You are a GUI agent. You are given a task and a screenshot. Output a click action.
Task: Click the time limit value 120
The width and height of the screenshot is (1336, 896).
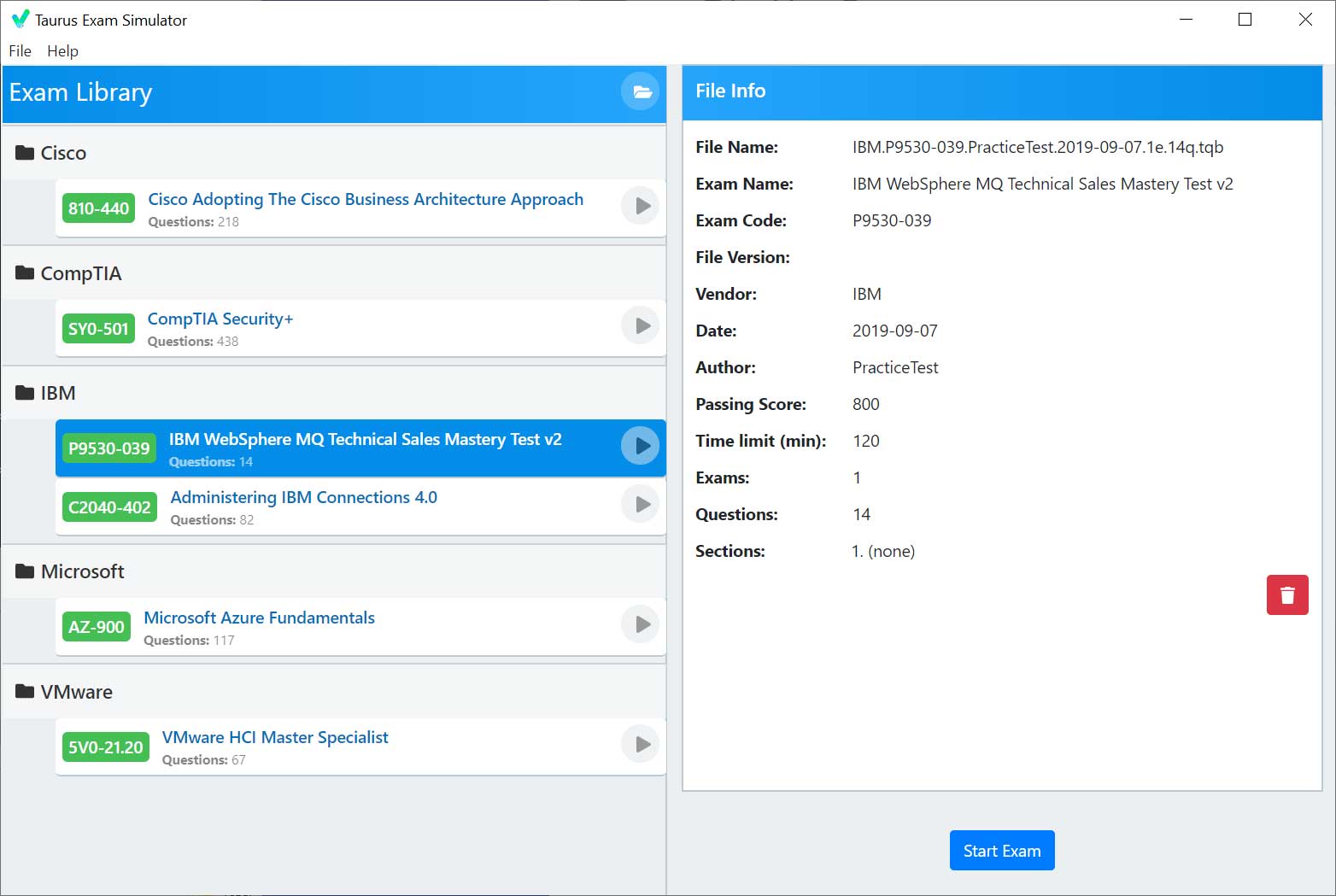pyautogui.click(x=866, y=441)
